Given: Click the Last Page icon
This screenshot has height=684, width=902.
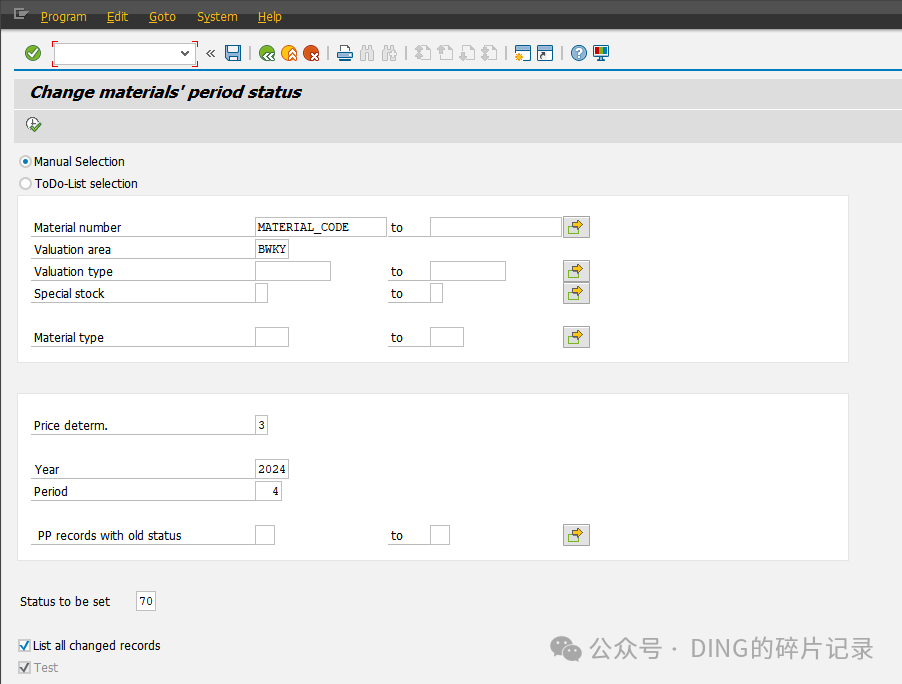Looking at the screenshot, I should click(489, 54).
